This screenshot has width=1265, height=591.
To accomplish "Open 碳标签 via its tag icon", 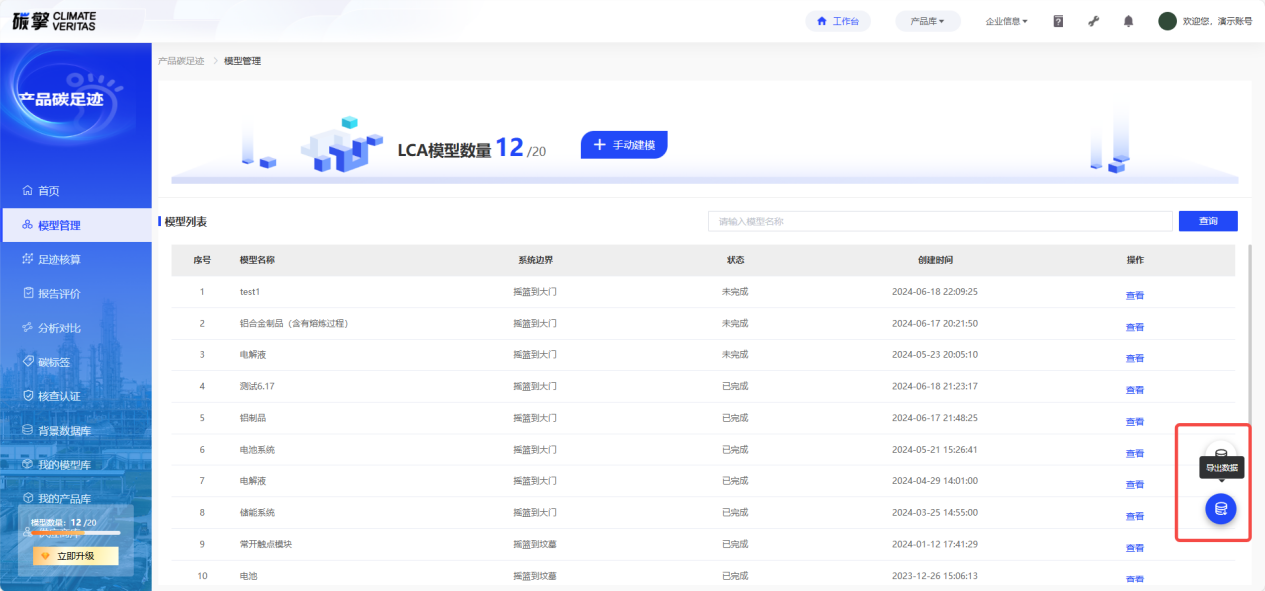I will coord(28,361).
